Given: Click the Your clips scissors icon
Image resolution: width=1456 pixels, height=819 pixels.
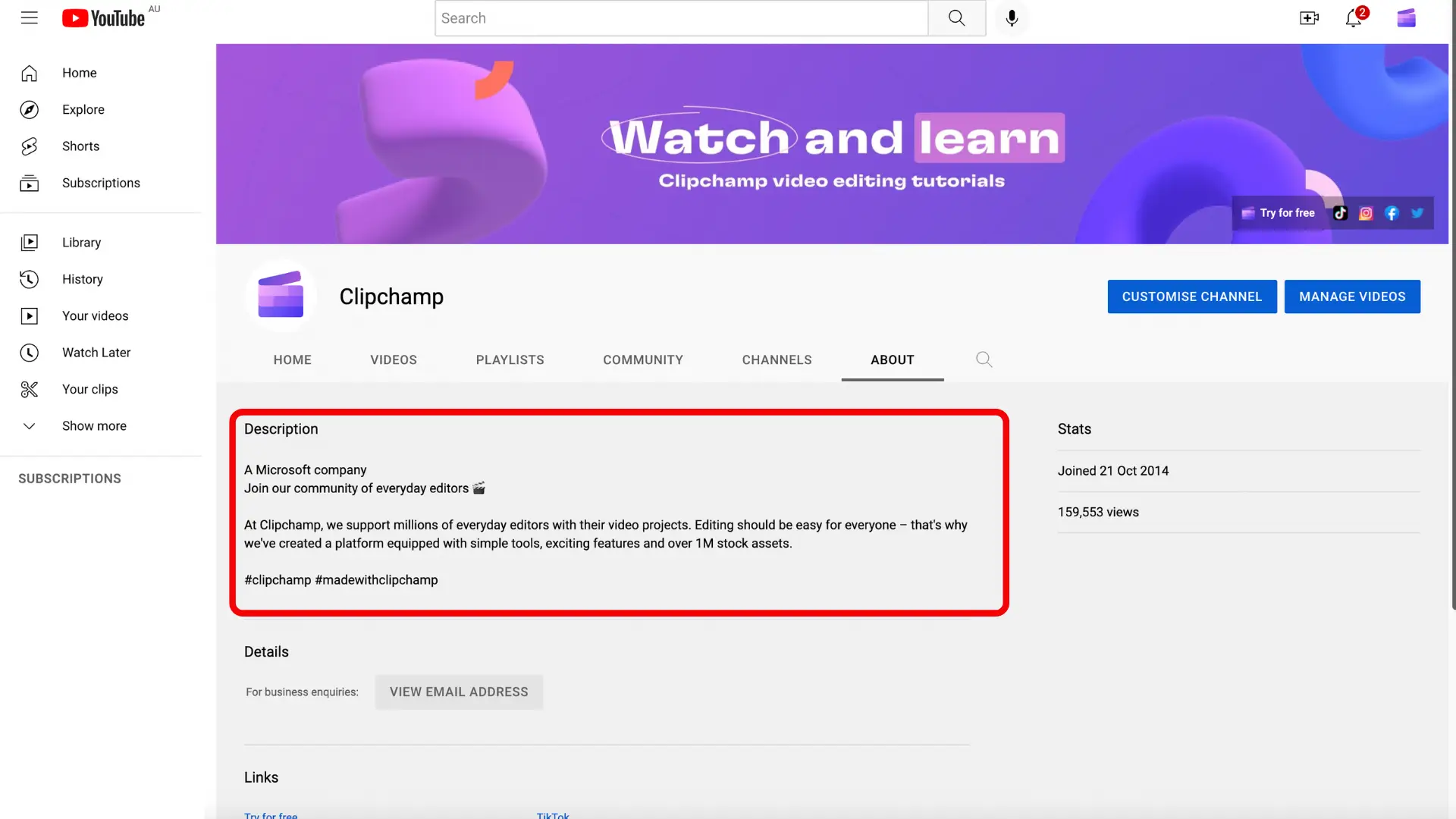Looking at the screenshot, I should 29,389.
